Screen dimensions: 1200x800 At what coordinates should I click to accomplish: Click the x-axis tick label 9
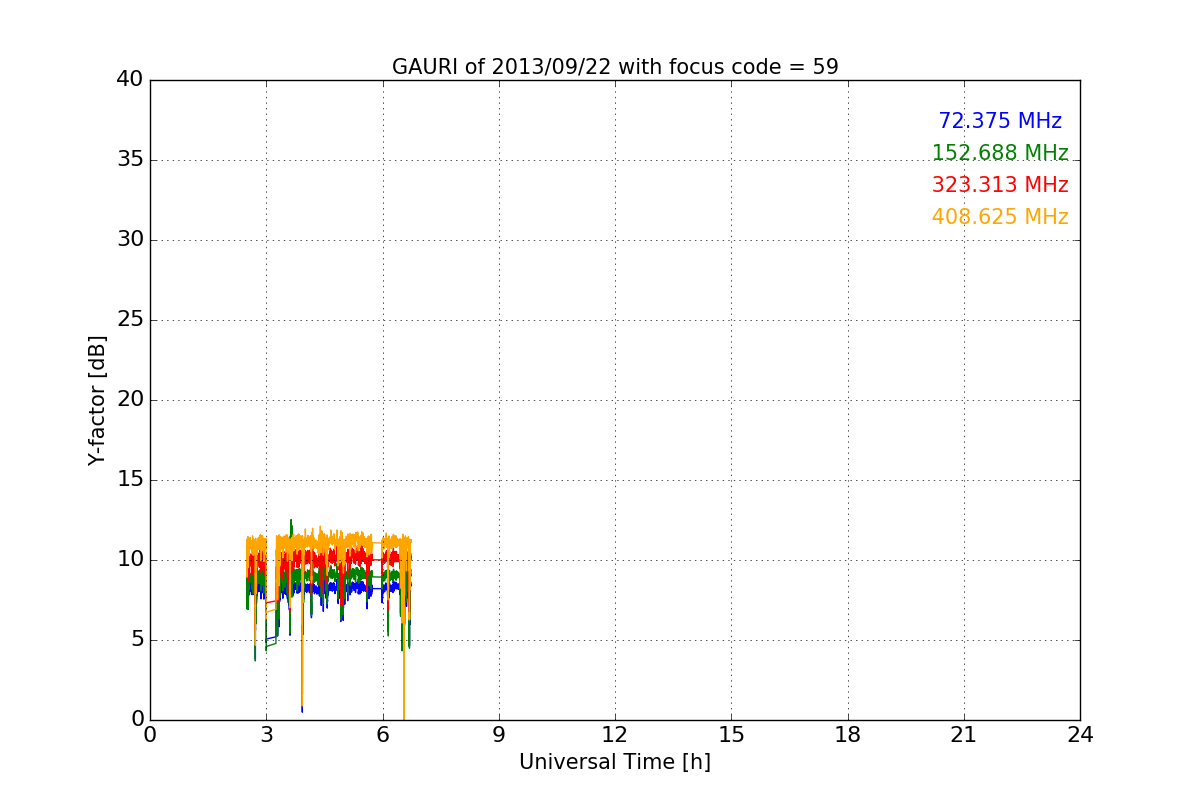[499, 735]
